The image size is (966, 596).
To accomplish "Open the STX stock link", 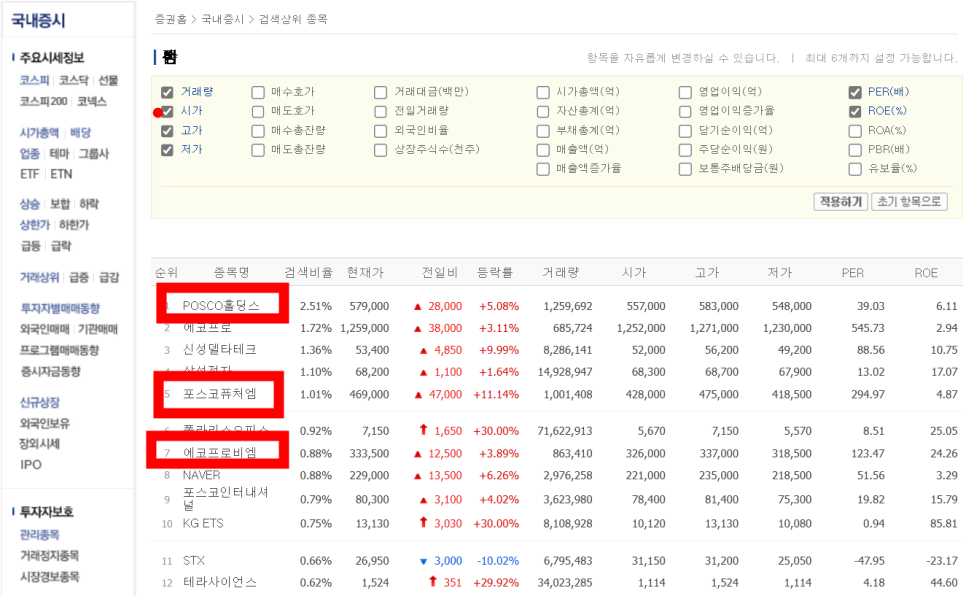I will tap(193, 561).
